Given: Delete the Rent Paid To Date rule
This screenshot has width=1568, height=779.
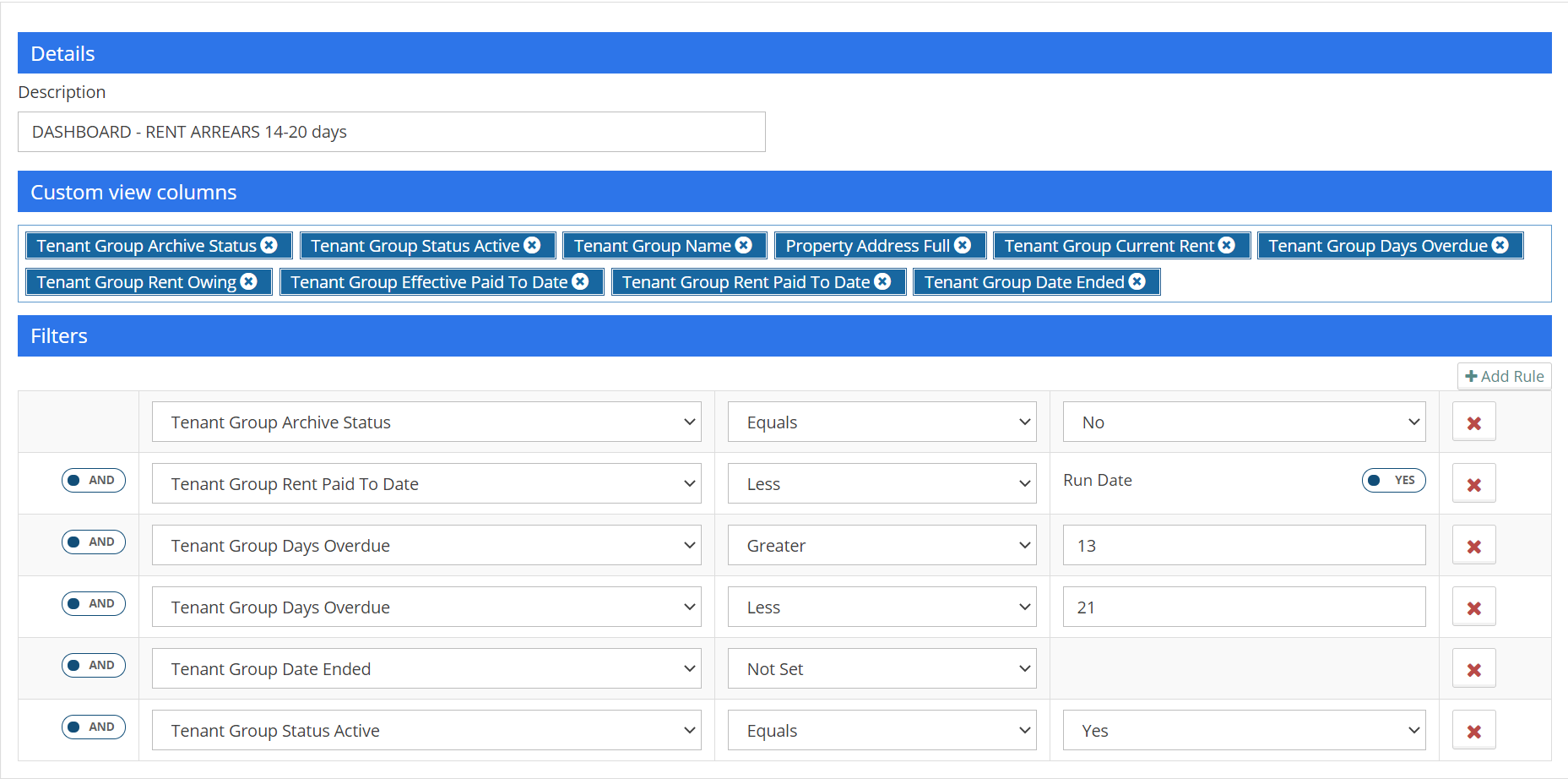Looking at the screenshot, I should click(x=1474, y=484).
